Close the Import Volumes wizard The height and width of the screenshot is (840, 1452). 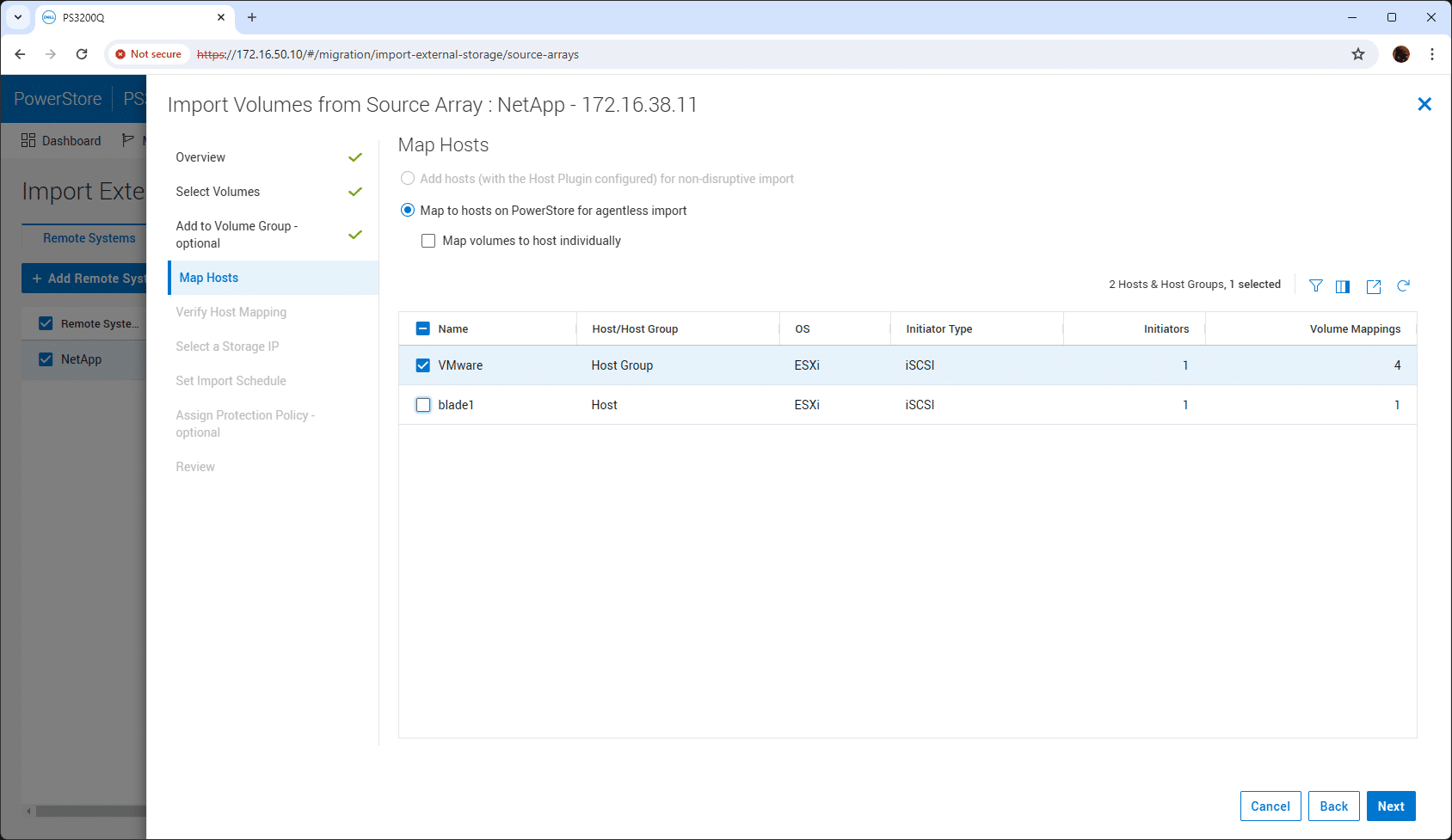click(1424, 104)
